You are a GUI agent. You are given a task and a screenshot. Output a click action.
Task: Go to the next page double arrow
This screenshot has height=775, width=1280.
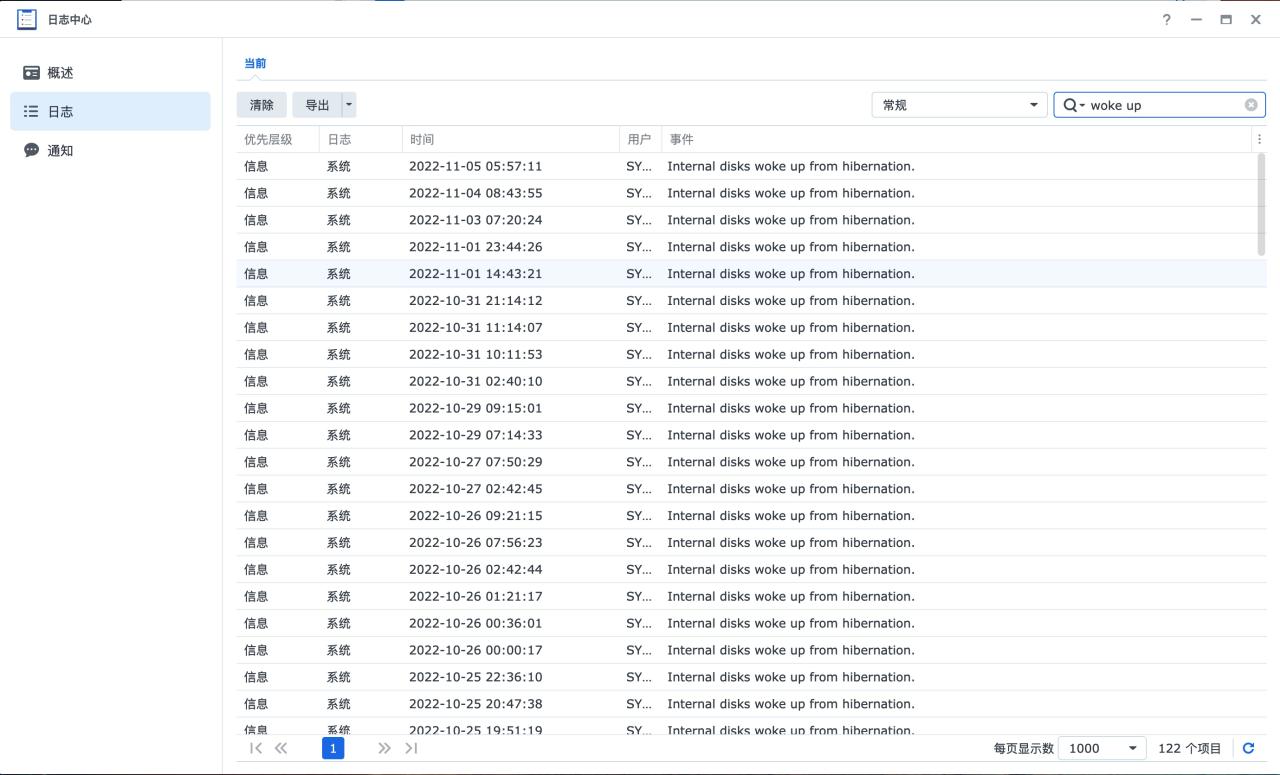click(x=384, y=748)
